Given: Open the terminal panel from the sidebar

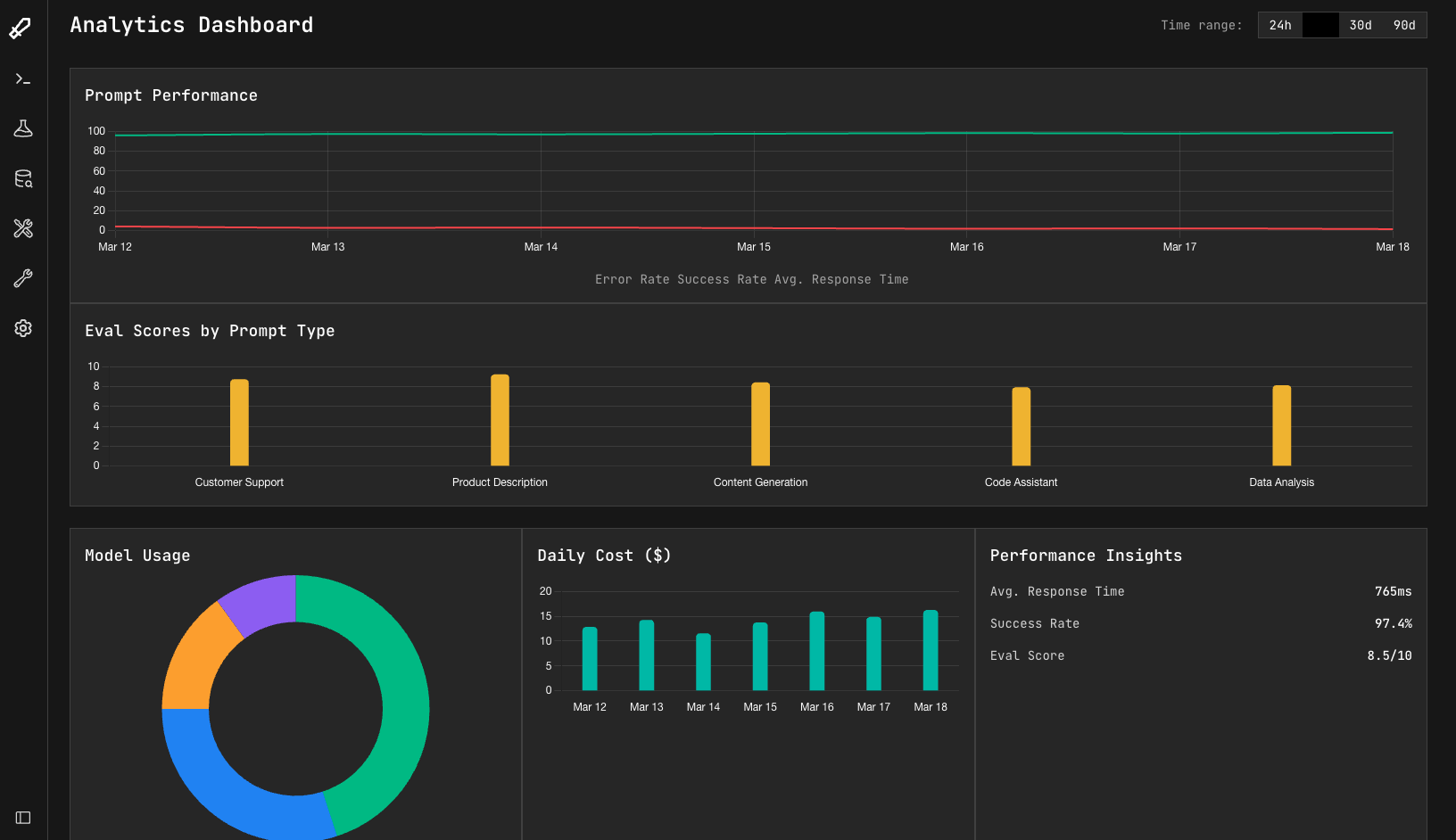Looking at the screenshot, I should coord(22,78).
